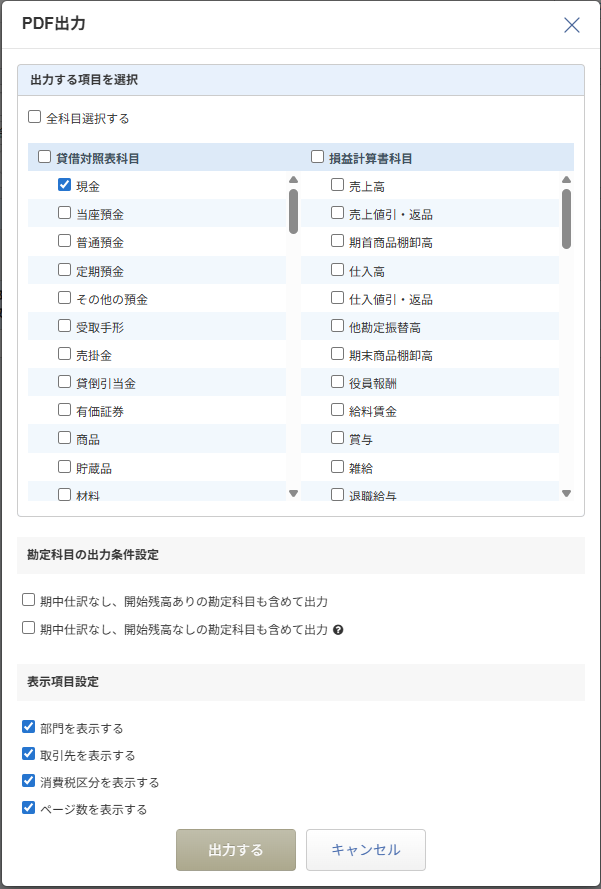Viewport: 601px width, 889px height.
Task: Enable 期中仕訳なし、開始残高あり output option
Action: pos(29,601)
